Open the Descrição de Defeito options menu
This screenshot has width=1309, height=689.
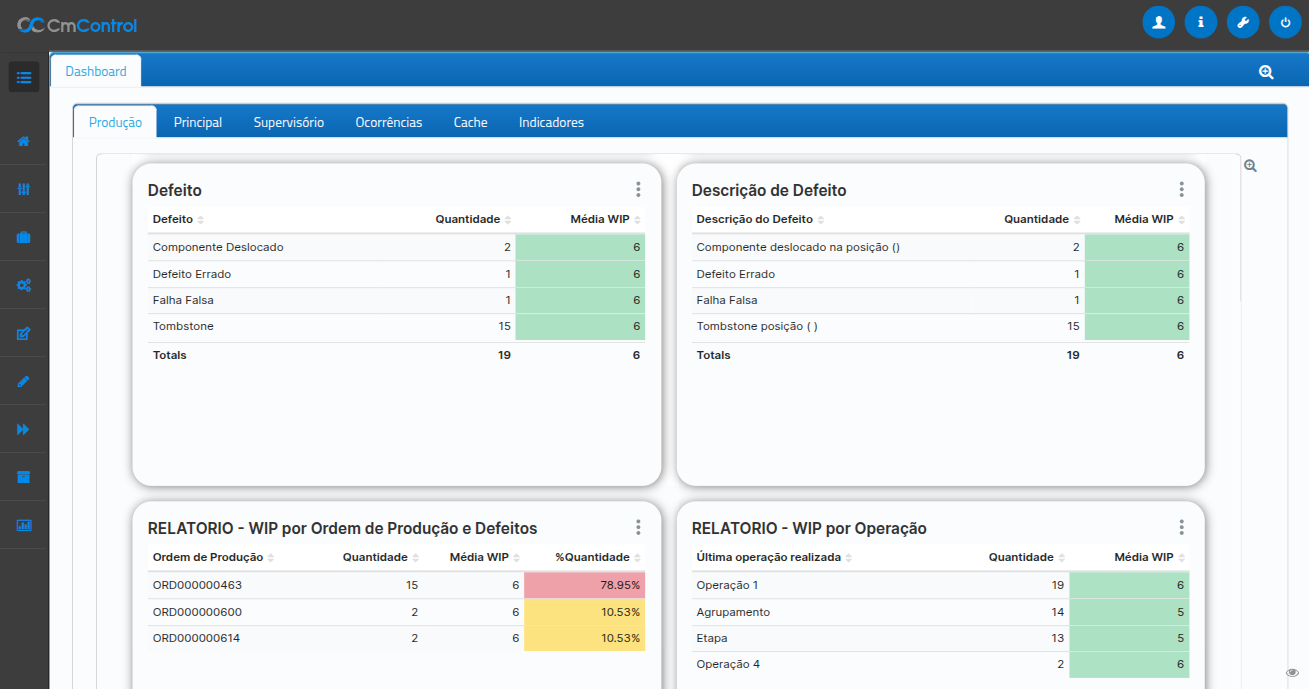1181,189
